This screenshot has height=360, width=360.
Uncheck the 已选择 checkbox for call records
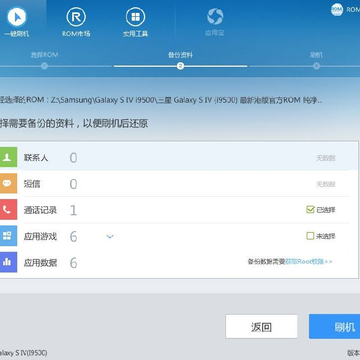[310, 210]
